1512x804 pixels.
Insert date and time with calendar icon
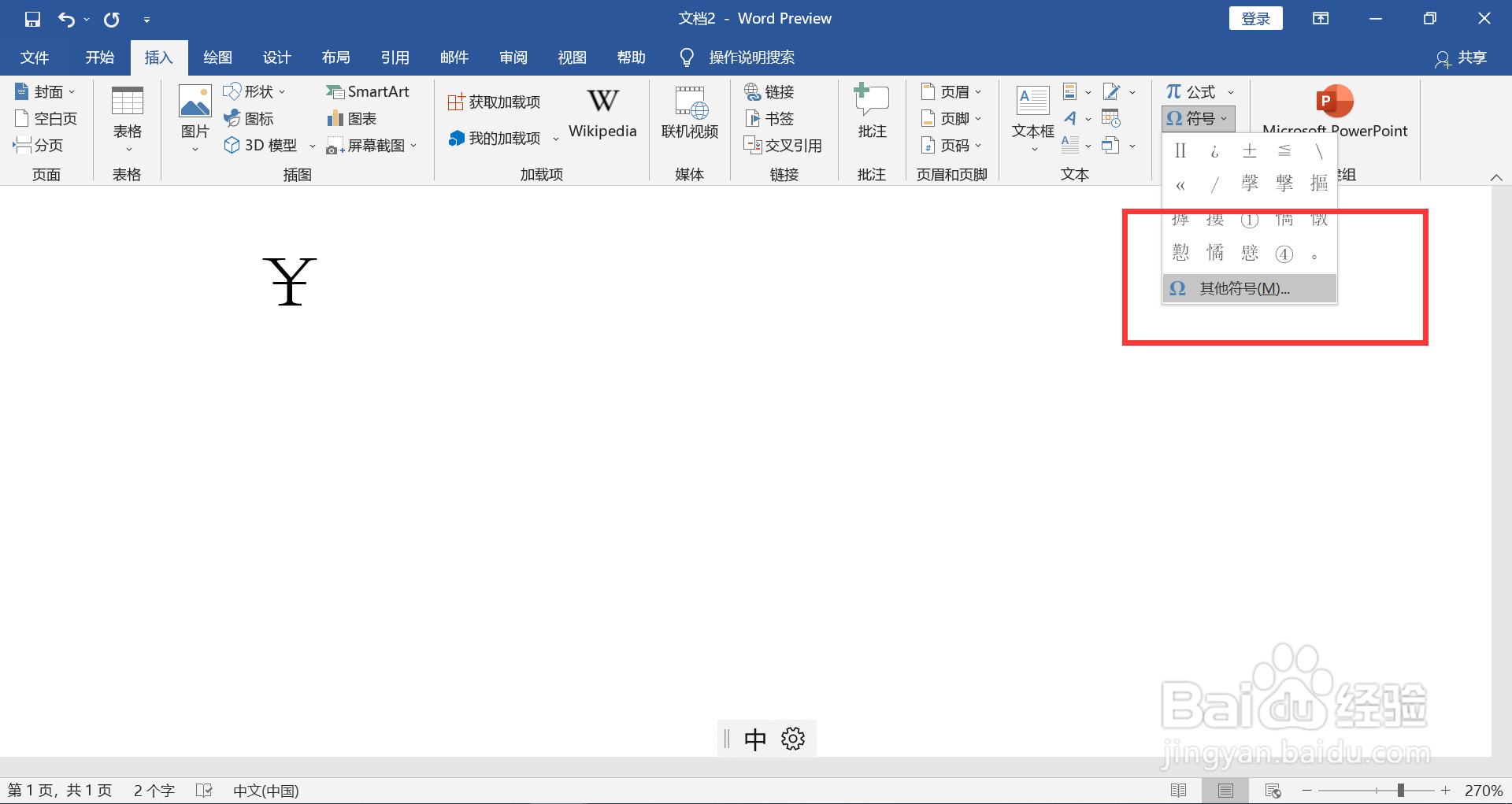point(1111,119)
